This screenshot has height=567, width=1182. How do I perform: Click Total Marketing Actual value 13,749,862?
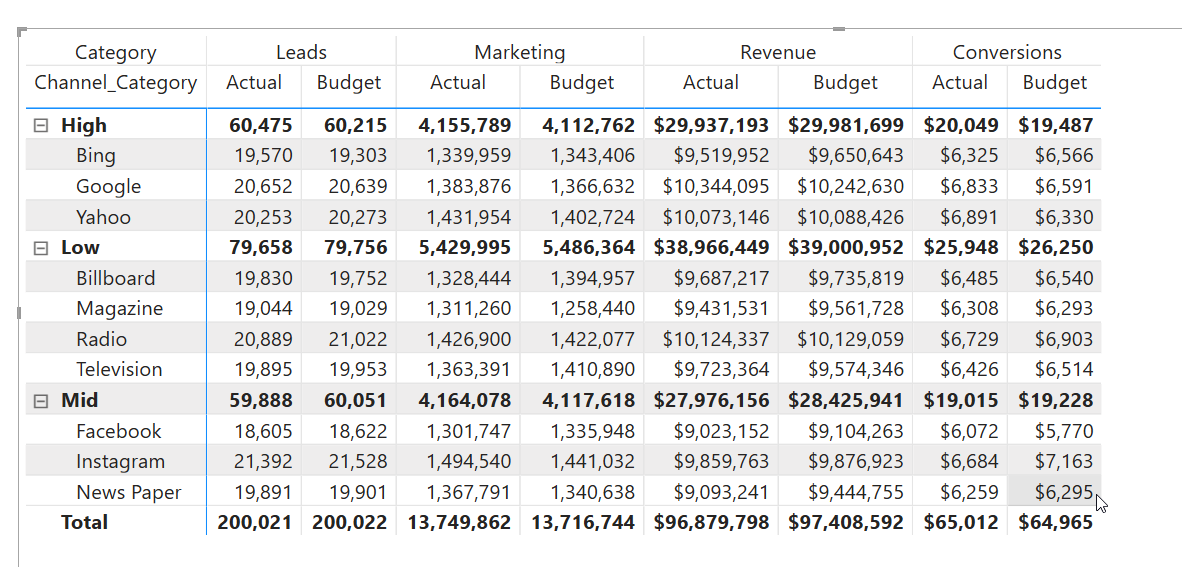click(459, 523)
